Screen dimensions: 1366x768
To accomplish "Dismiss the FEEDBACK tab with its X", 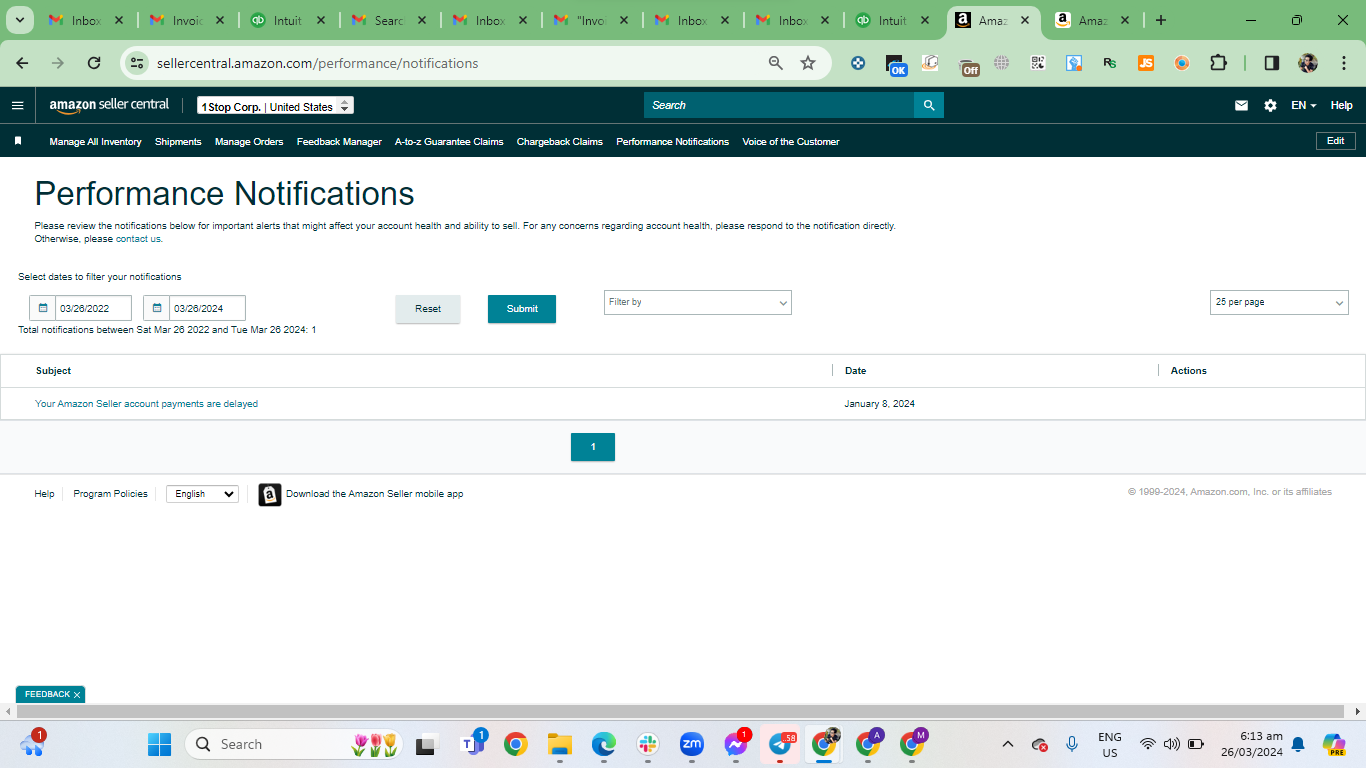I will pyautogui.click(x=77, y=695).
